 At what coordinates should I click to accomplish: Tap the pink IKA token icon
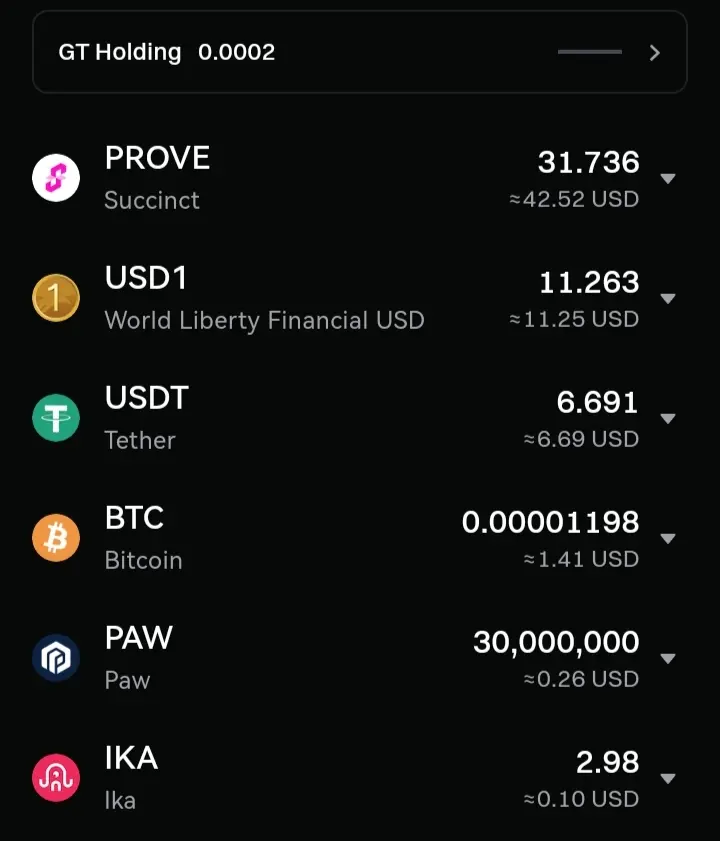pyautogui.click(x=56, y=778)
